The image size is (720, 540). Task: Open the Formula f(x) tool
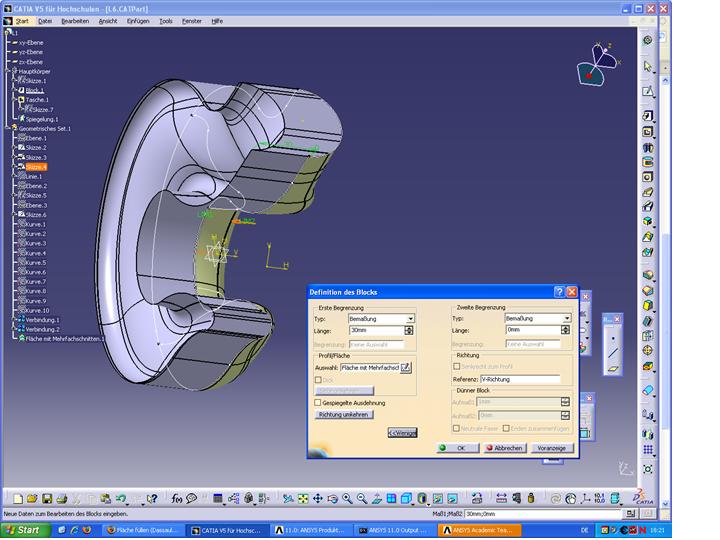coord(176,498)
